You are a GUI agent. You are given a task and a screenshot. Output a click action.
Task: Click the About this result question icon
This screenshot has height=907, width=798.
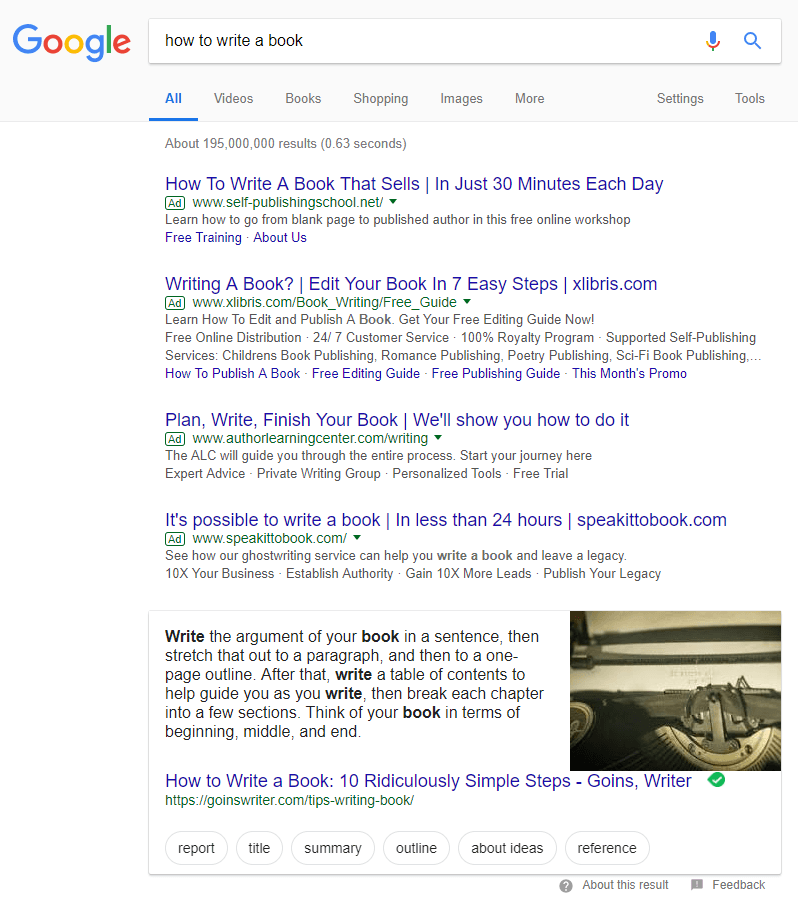(x=566, y=885)
